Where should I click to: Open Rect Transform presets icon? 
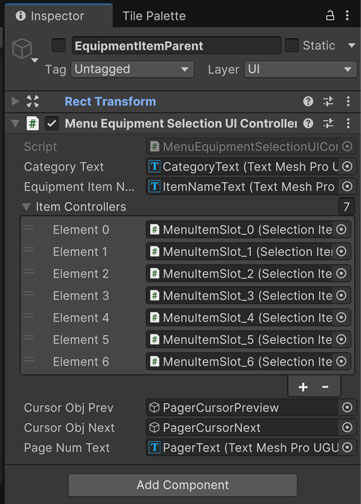pyautogui.click(x=328, y=101)
